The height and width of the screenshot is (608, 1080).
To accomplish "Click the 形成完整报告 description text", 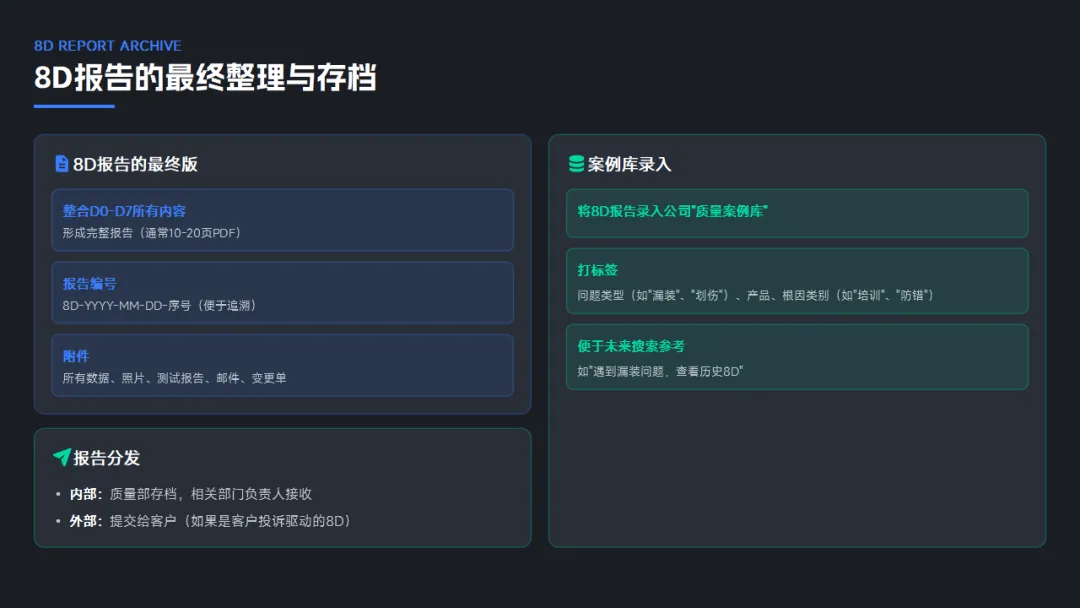I will coord(151,232).
